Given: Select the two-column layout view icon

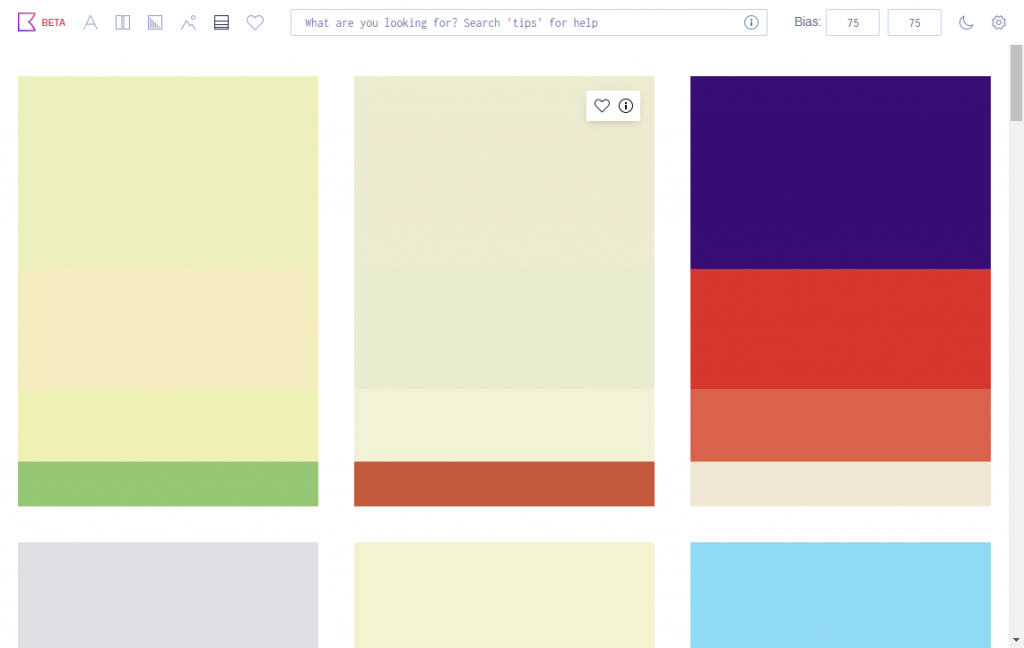Looking at the screenshot, I should click(123, 22).
